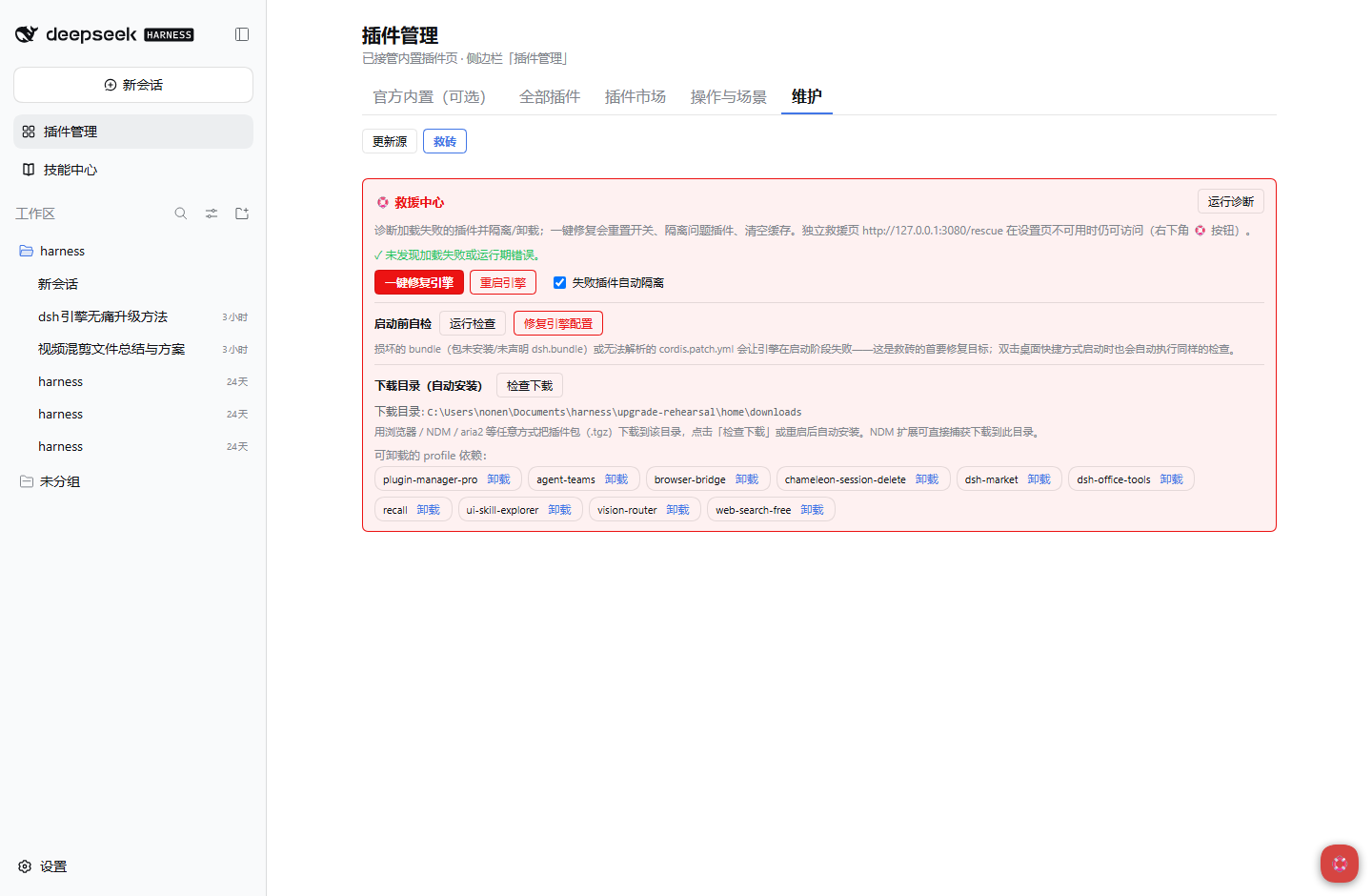Switch to 官方内置 (可选) tab
Viewport: 1372px width, 896px height.
pos(430,96)
